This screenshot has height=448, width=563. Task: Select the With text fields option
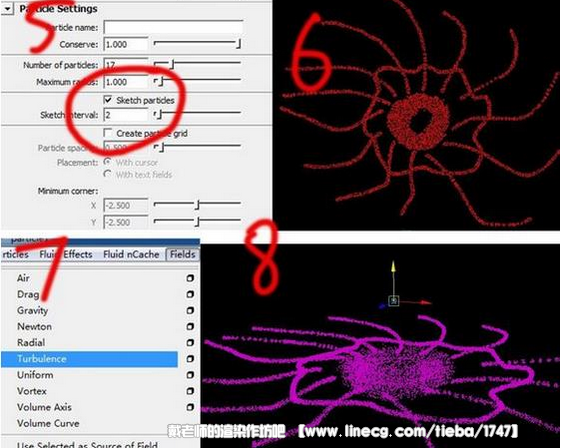click(107, 174)
